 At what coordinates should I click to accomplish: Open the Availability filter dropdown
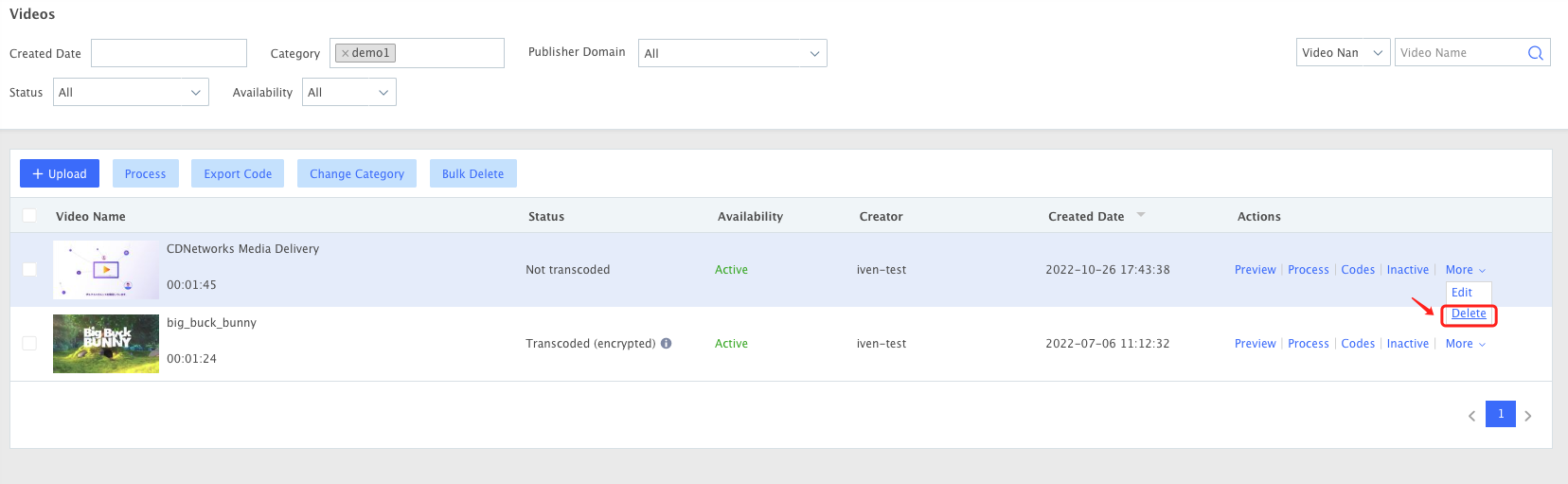click(x=348, y=92)
